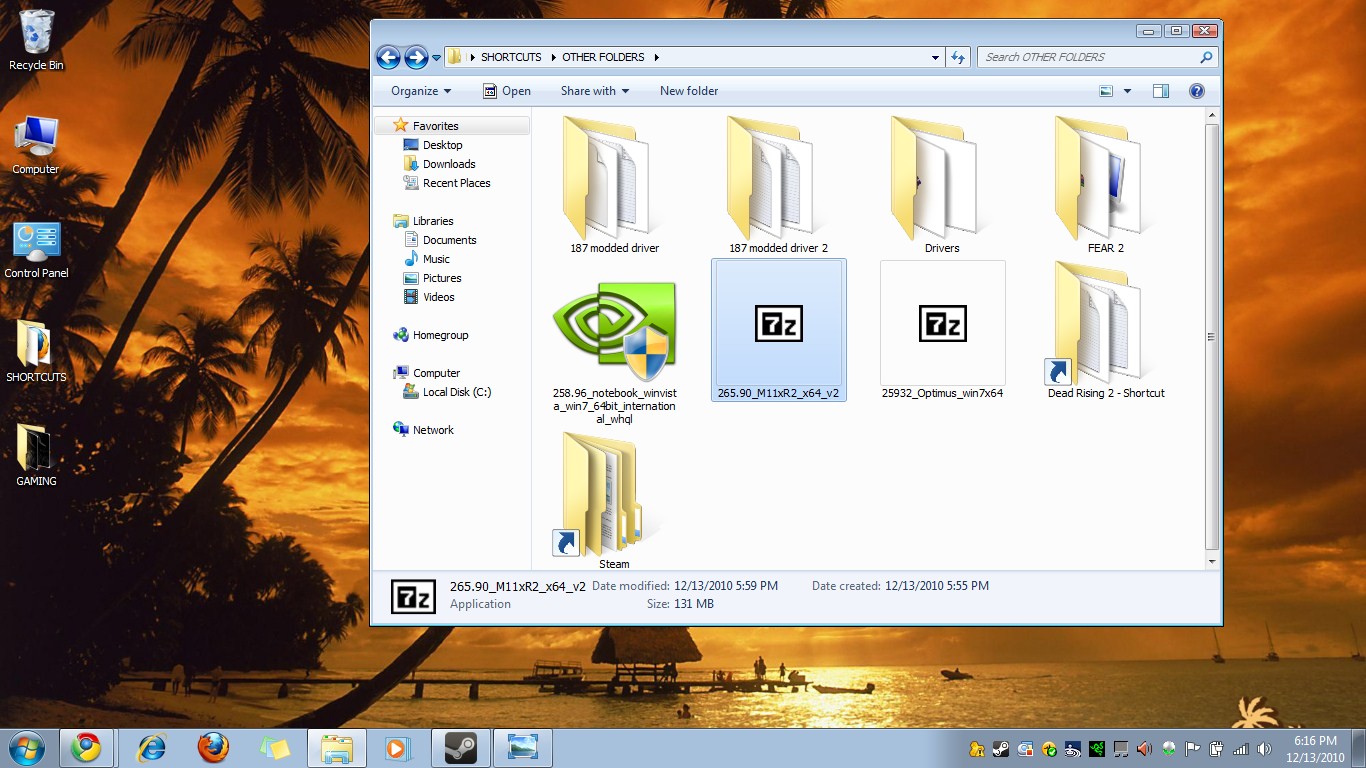This screenshot has width=1366, height=768.
Task: Click the network signal tray icon
Action: [1241, 749]
